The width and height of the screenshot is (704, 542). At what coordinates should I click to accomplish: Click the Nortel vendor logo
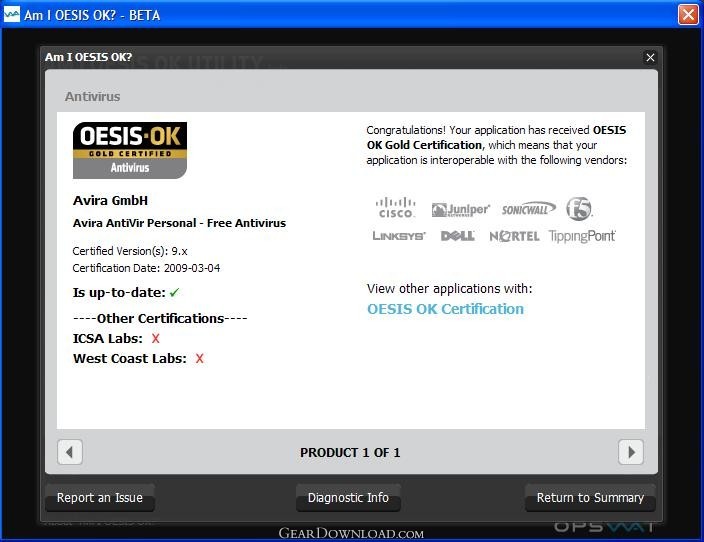514,236
